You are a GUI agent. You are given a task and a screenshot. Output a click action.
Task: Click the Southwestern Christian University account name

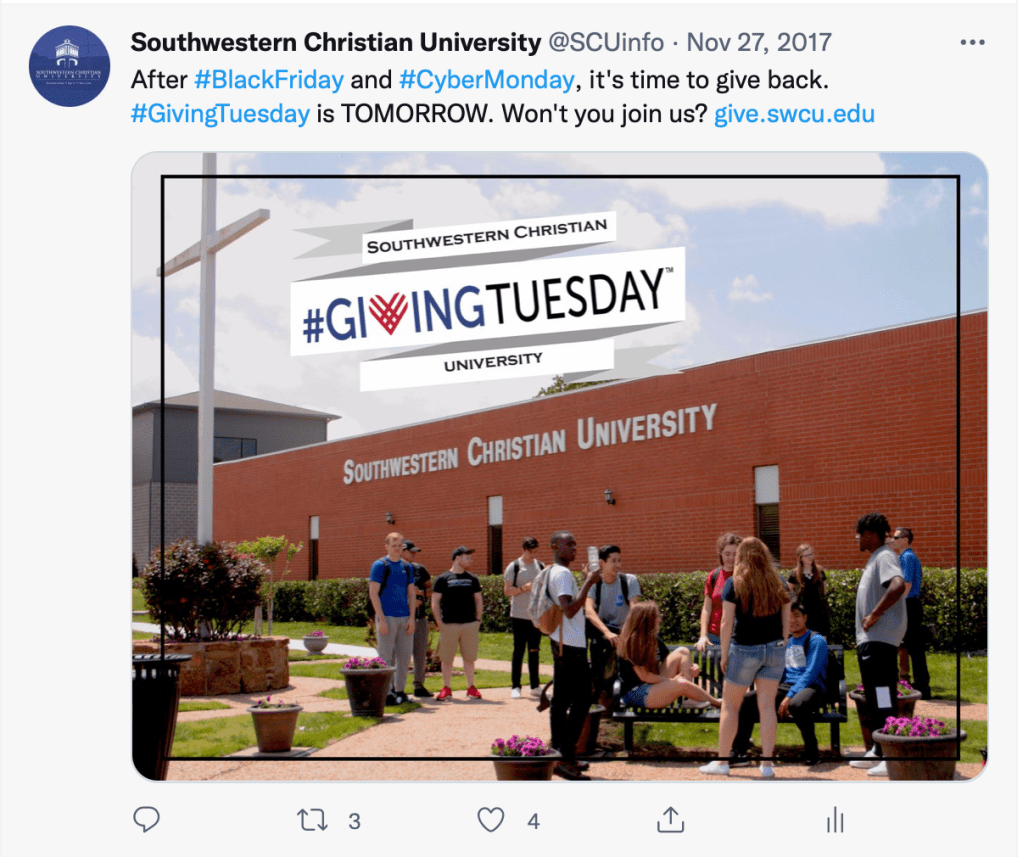[x=336, y=42]
